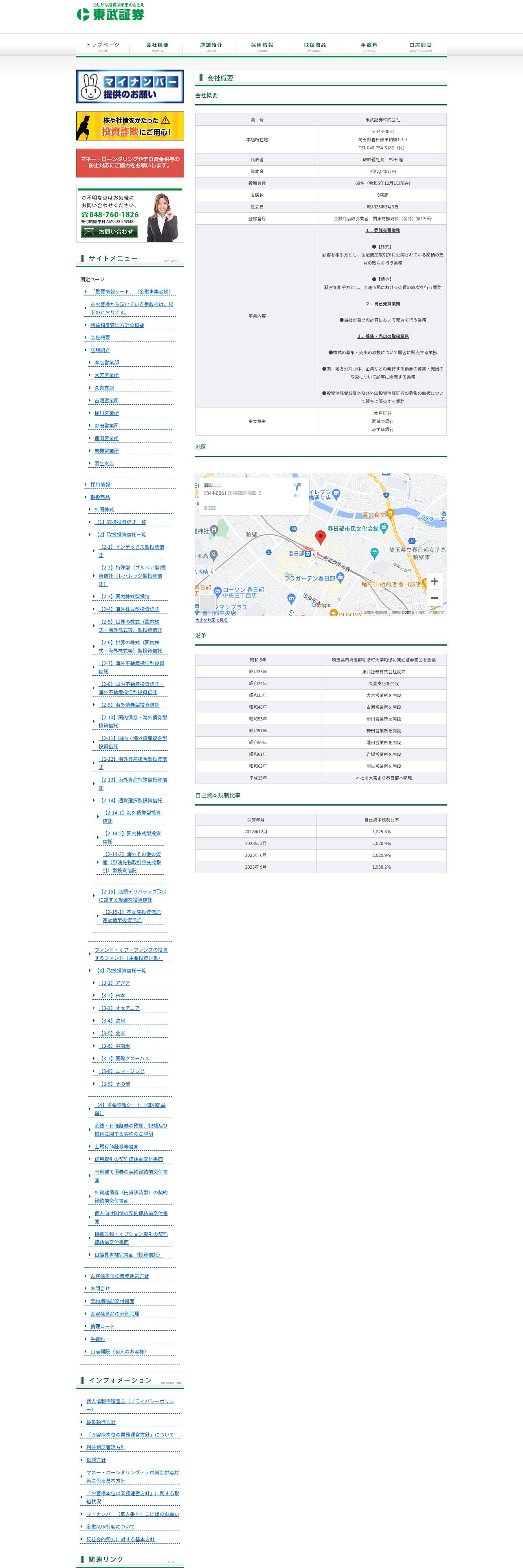Viewport: 523px width, 1568px height.
Task: Zoom out on the map
Action: pos(434,598)
